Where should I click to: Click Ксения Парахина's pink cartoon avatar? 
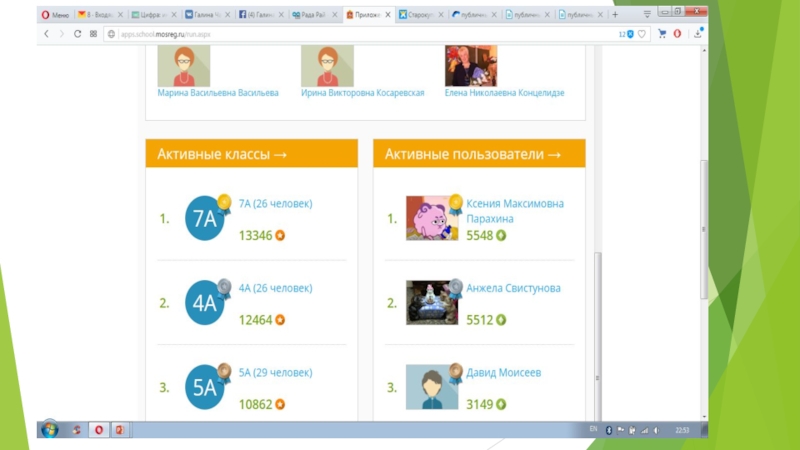coord(432,218)
